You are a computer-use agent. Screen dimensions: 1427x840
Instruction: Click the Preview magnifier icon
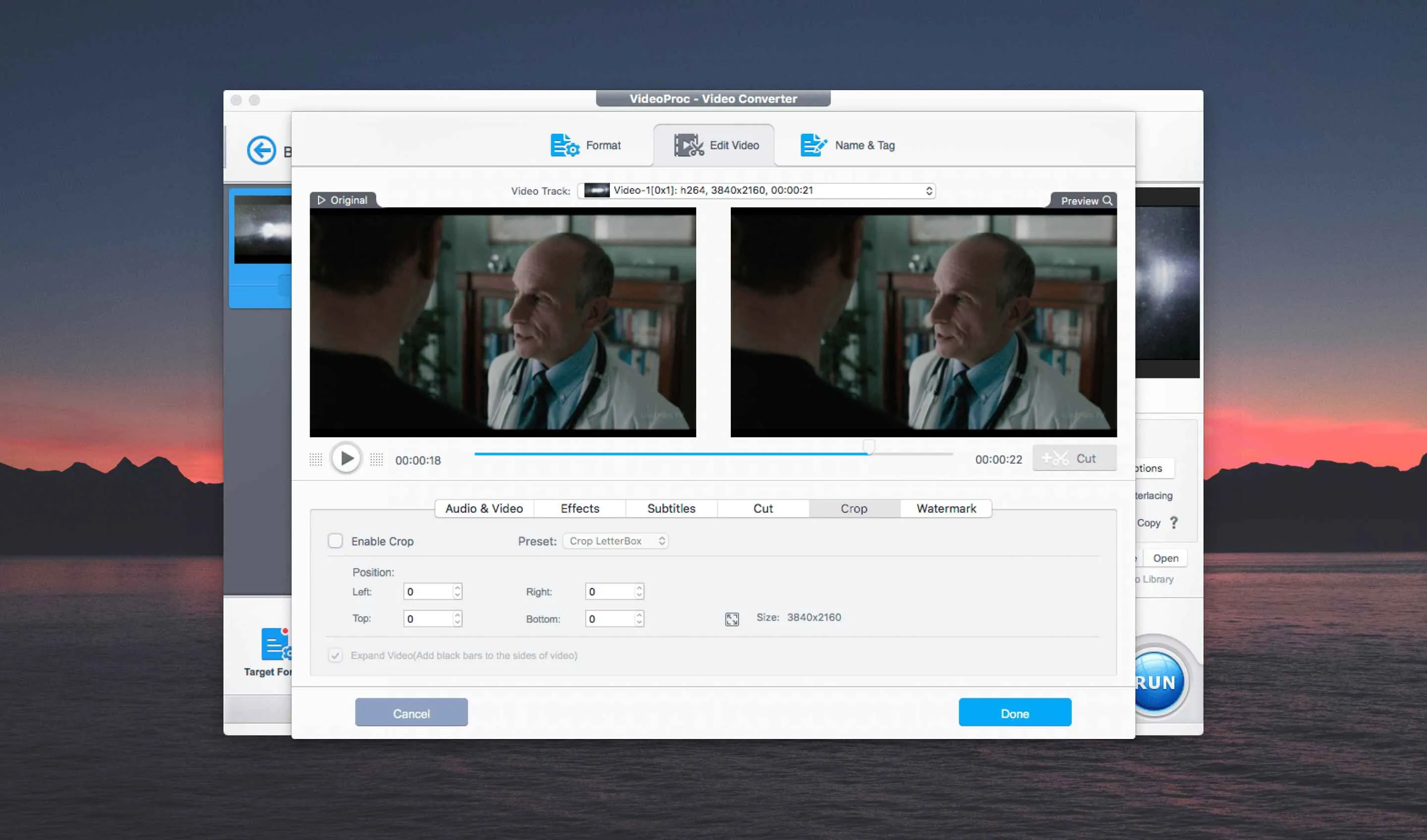tap(1108, 201)
